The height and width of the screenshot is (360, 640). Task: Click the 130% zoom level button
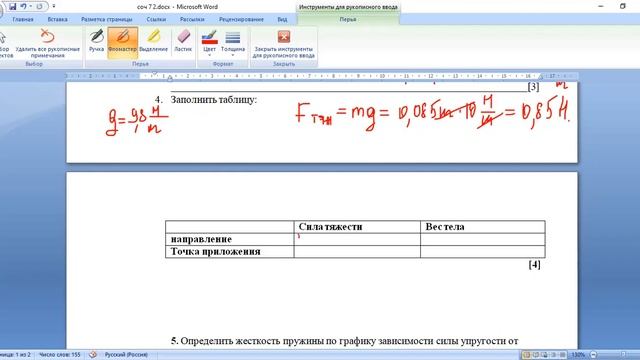tap(578, 355)
